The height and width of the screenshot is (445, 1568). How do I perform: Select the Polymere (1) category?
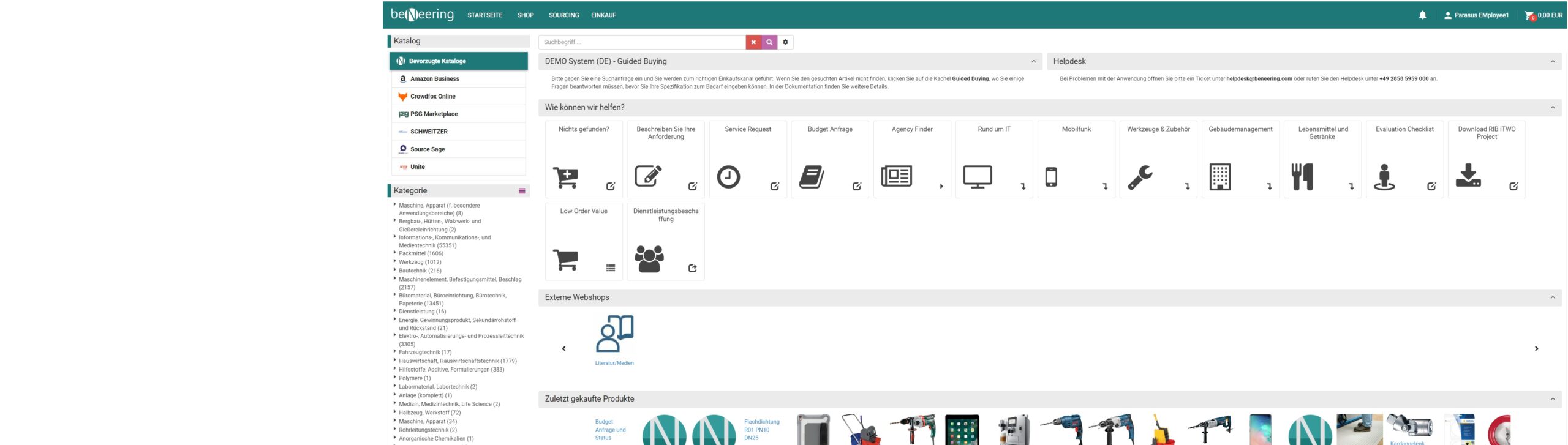point(415,378)
